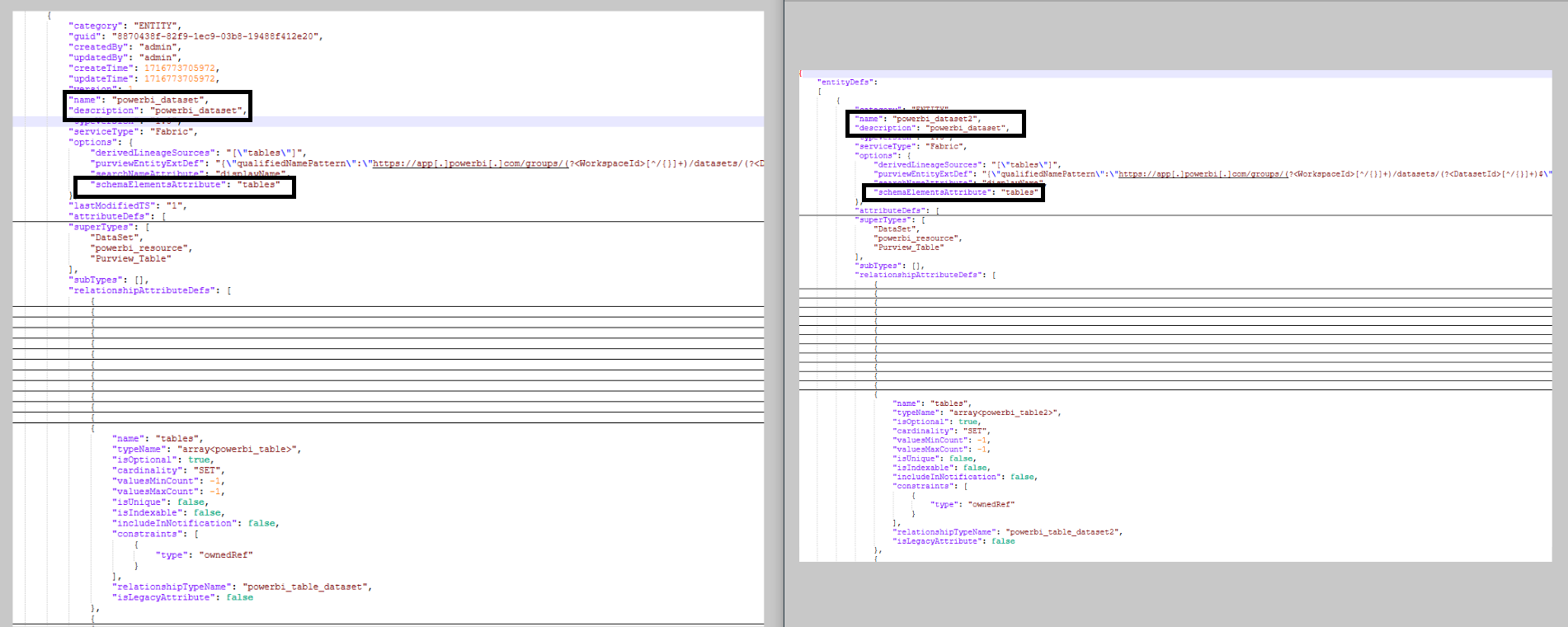Click "name": "tables" line in right pane
Viewport: 1568px width, 627px height.
pos(932,403)
